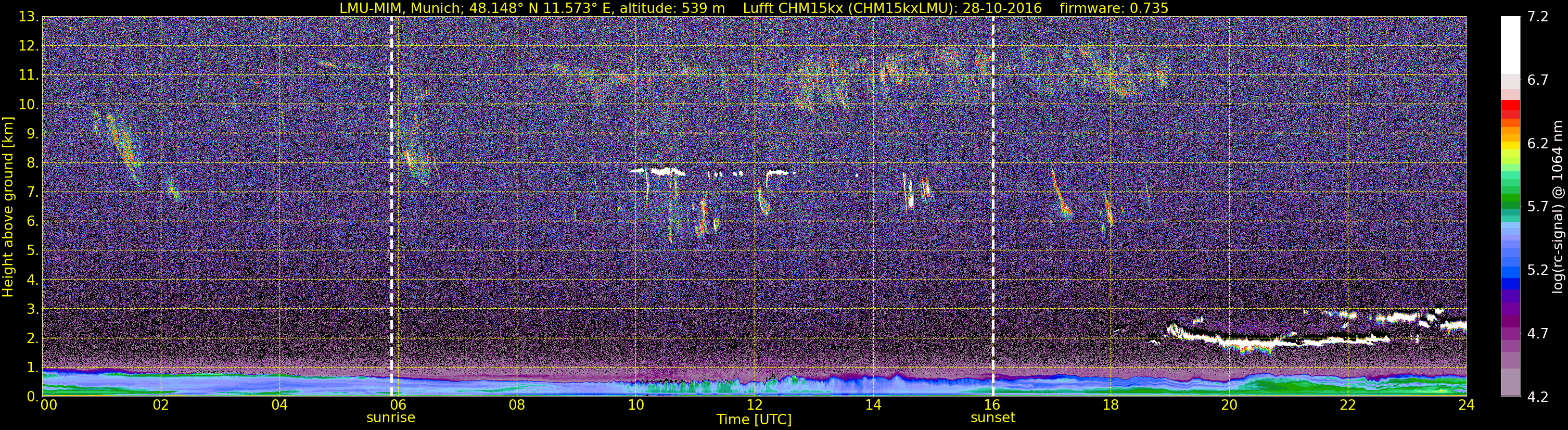
Task: Click the height axis tick label 3
Action: [33, 309]
